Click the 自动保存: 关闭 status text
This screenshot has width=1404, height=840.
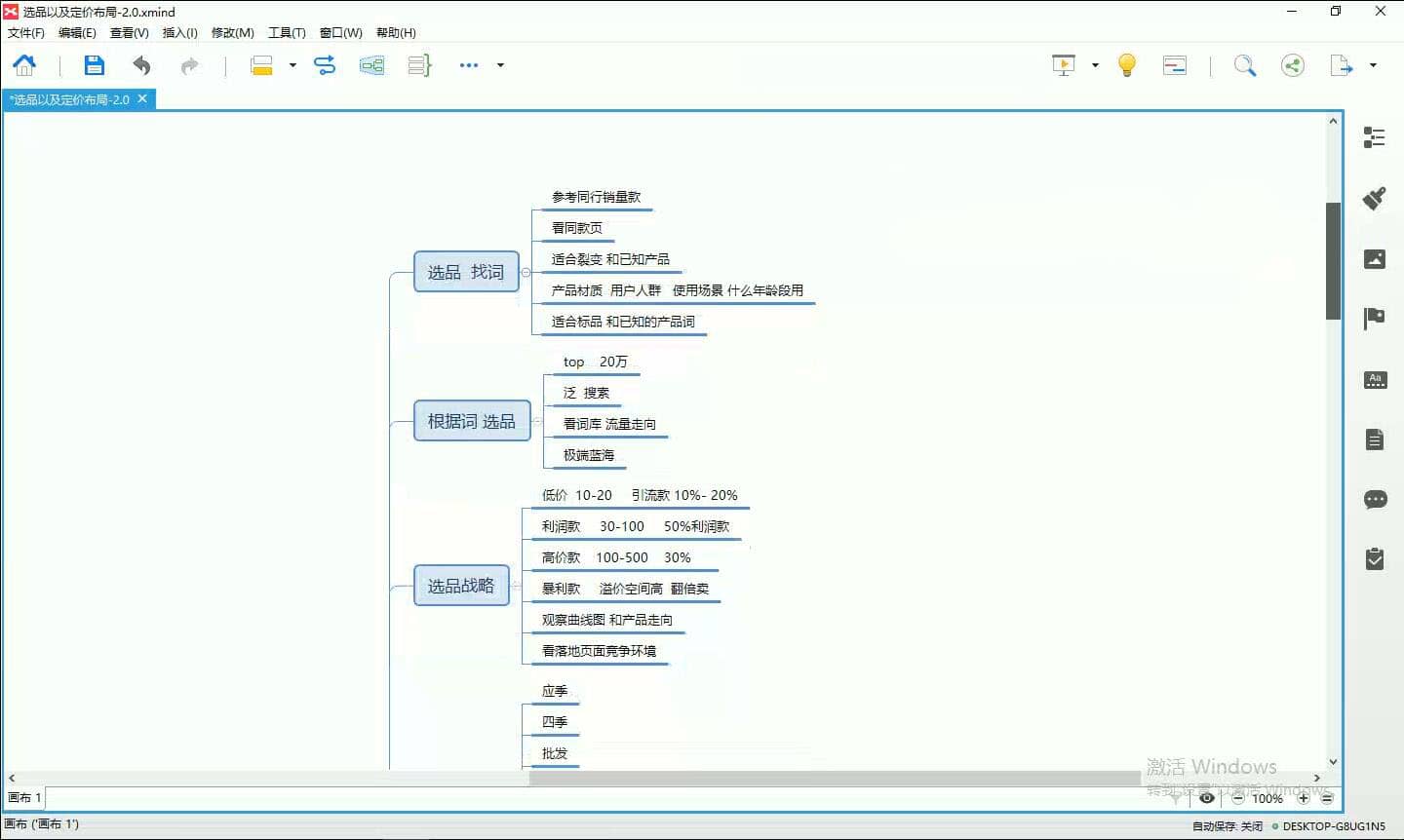pyautogui.click(x=1228, y=826)
